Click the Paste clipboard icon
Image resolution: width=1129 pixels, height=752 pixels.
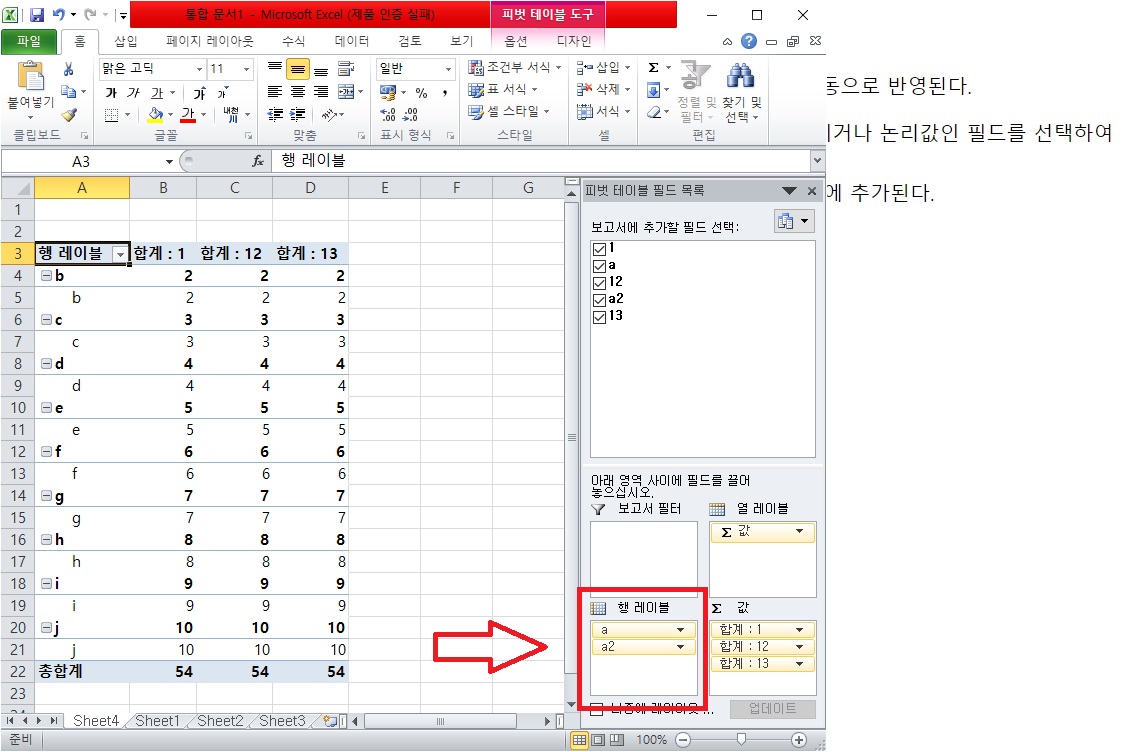click(x=31, y=76)
